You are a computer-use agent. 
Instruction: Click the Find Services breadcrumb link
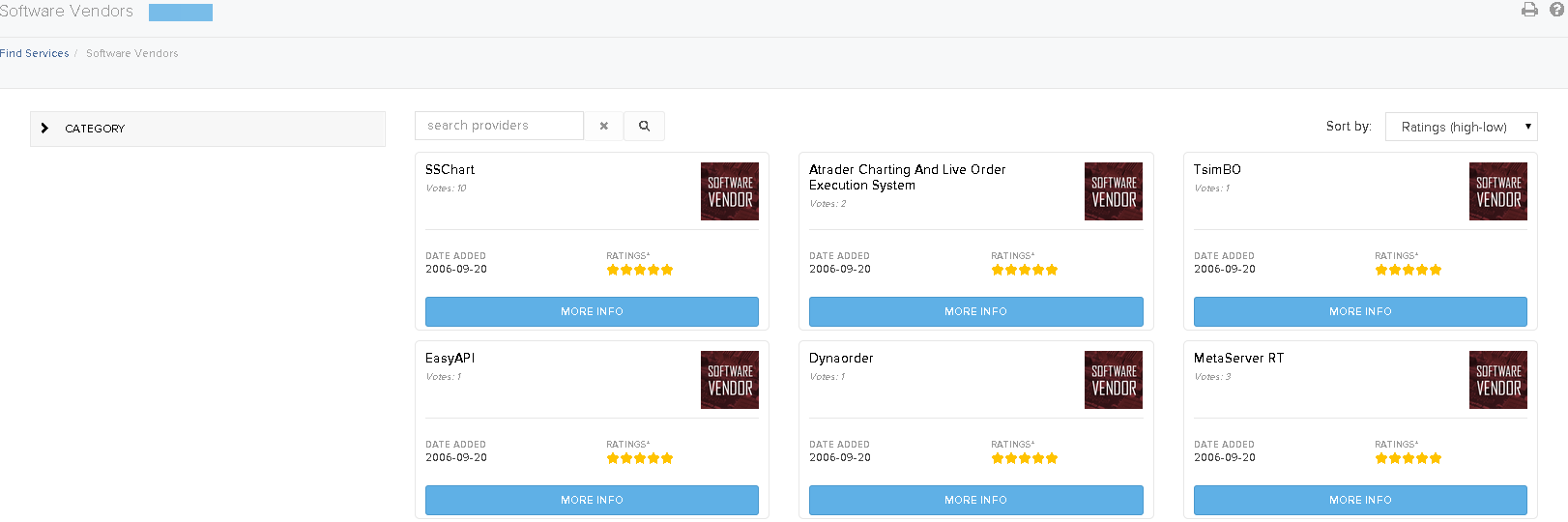[x=35, y=53]
